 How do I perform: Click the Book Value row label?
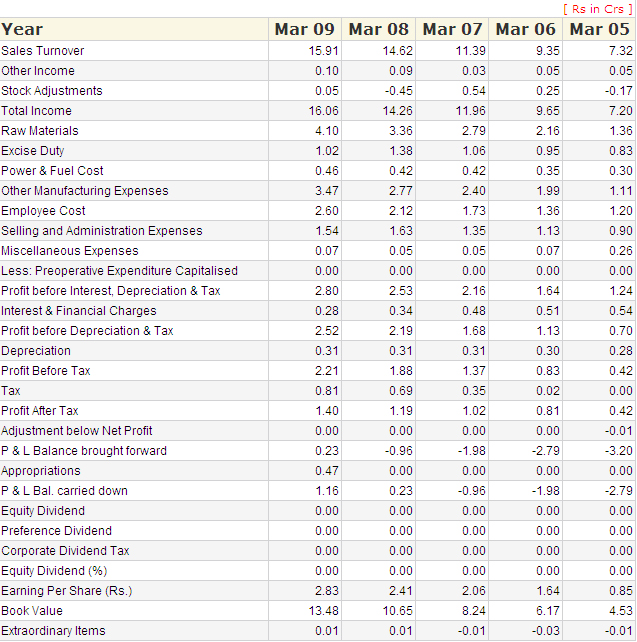tap(32, 611)
